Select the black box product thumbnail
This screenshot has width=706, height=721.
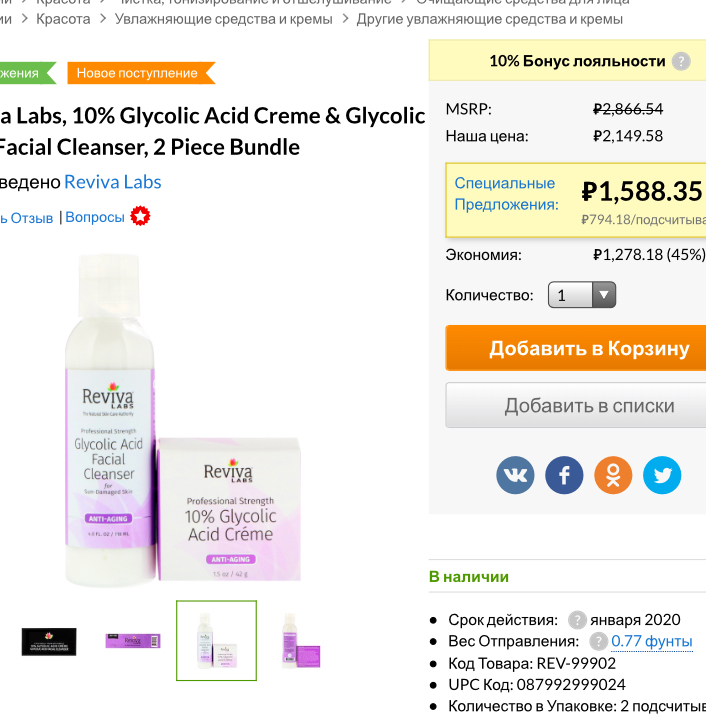pos(49,641)
